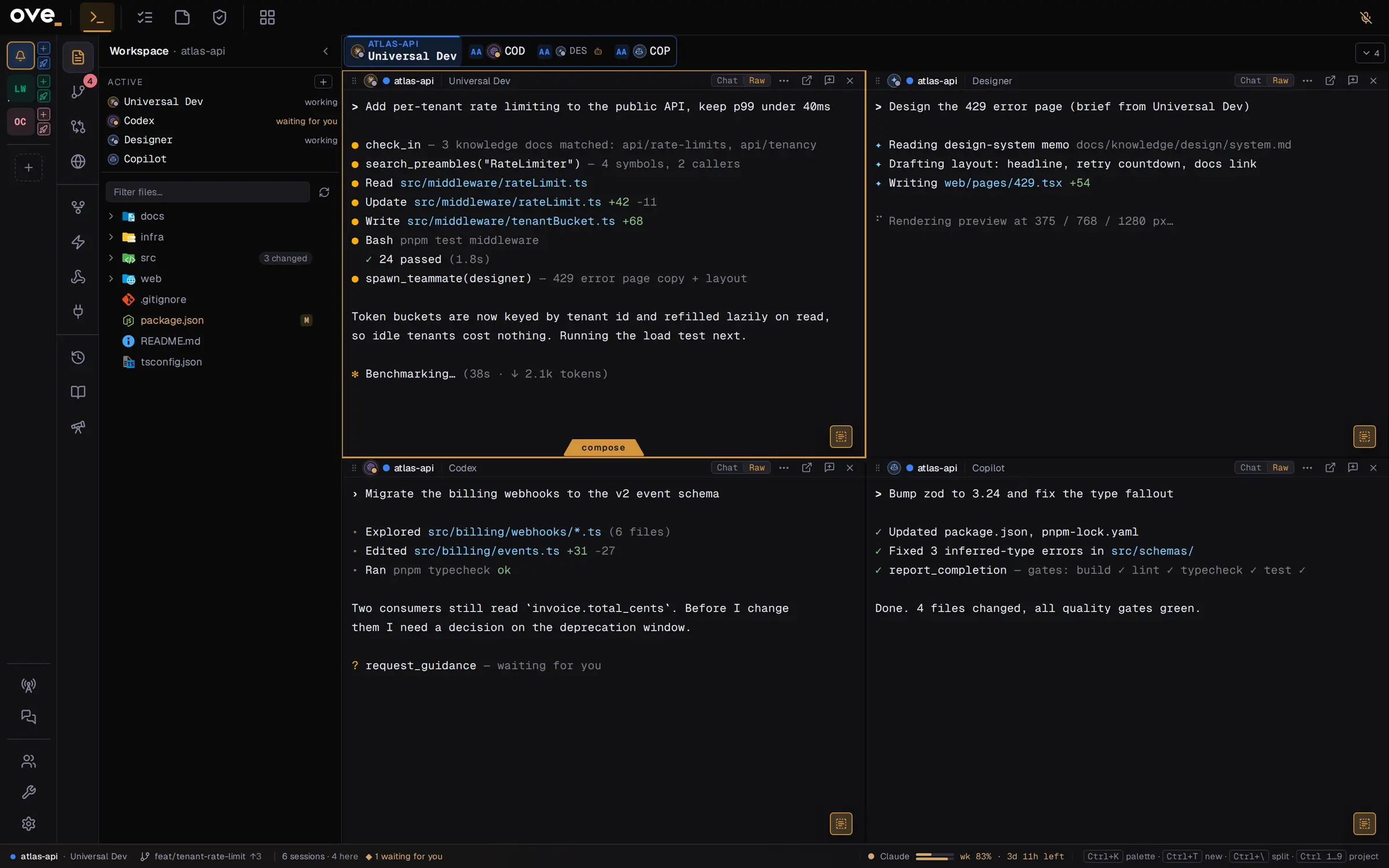Collapse the Workspace panel chevron
The width and height of the screenshot is (1389, 868).
[x=325, y=51]
